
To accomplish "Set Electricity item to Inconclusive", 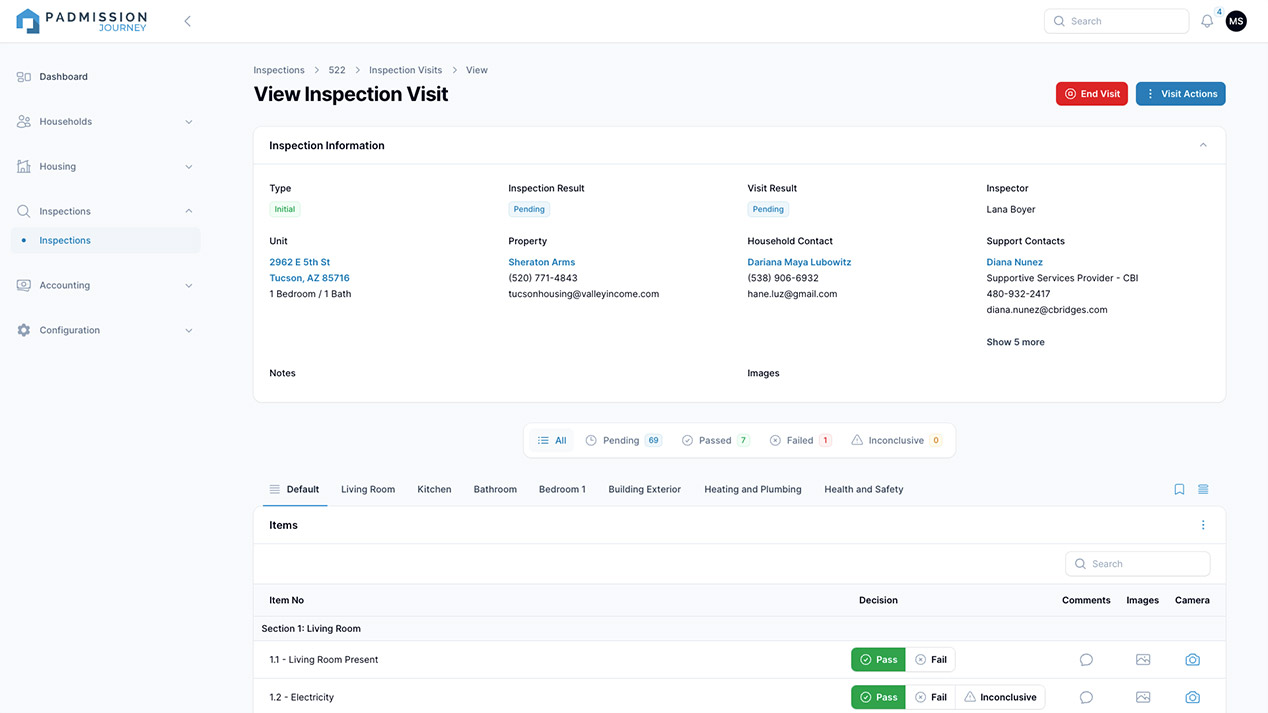I will (999, 697).
